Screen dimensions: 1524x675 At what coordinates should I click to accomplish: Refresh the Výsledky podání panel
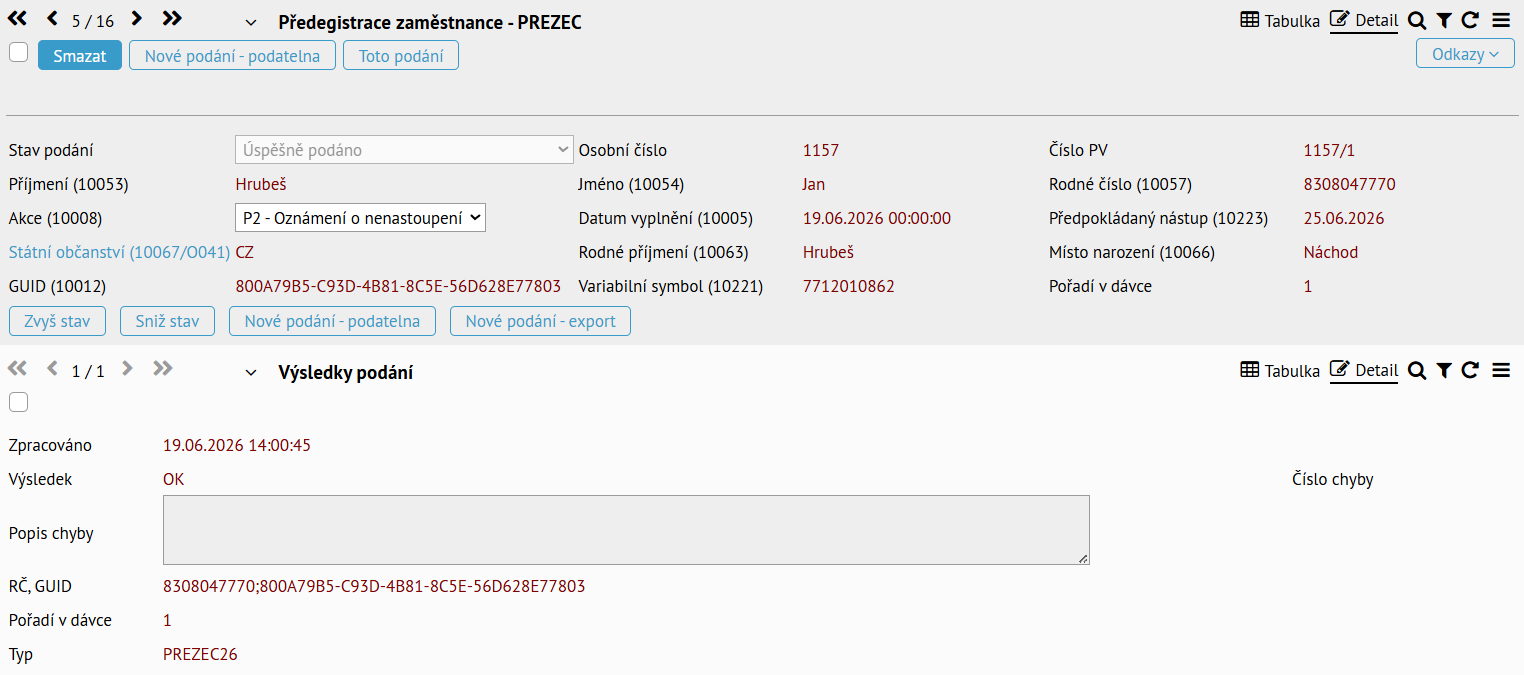(x=1470, y=371)
